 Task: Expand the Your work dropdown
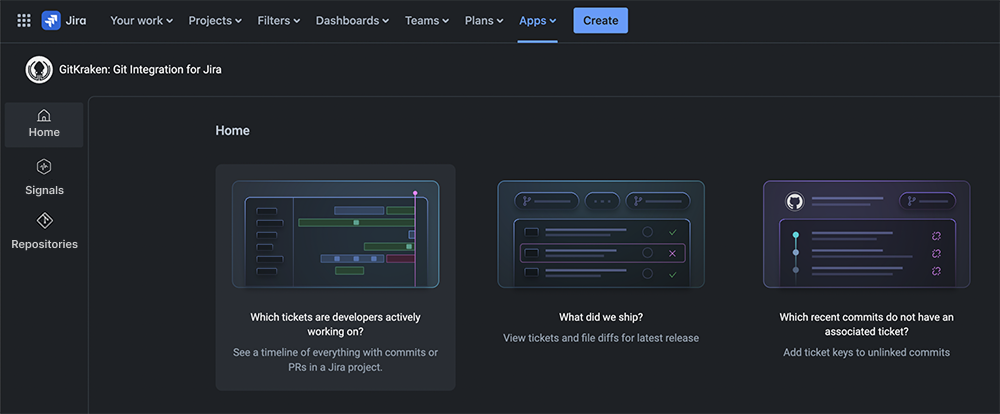click(x=142, y=20)
